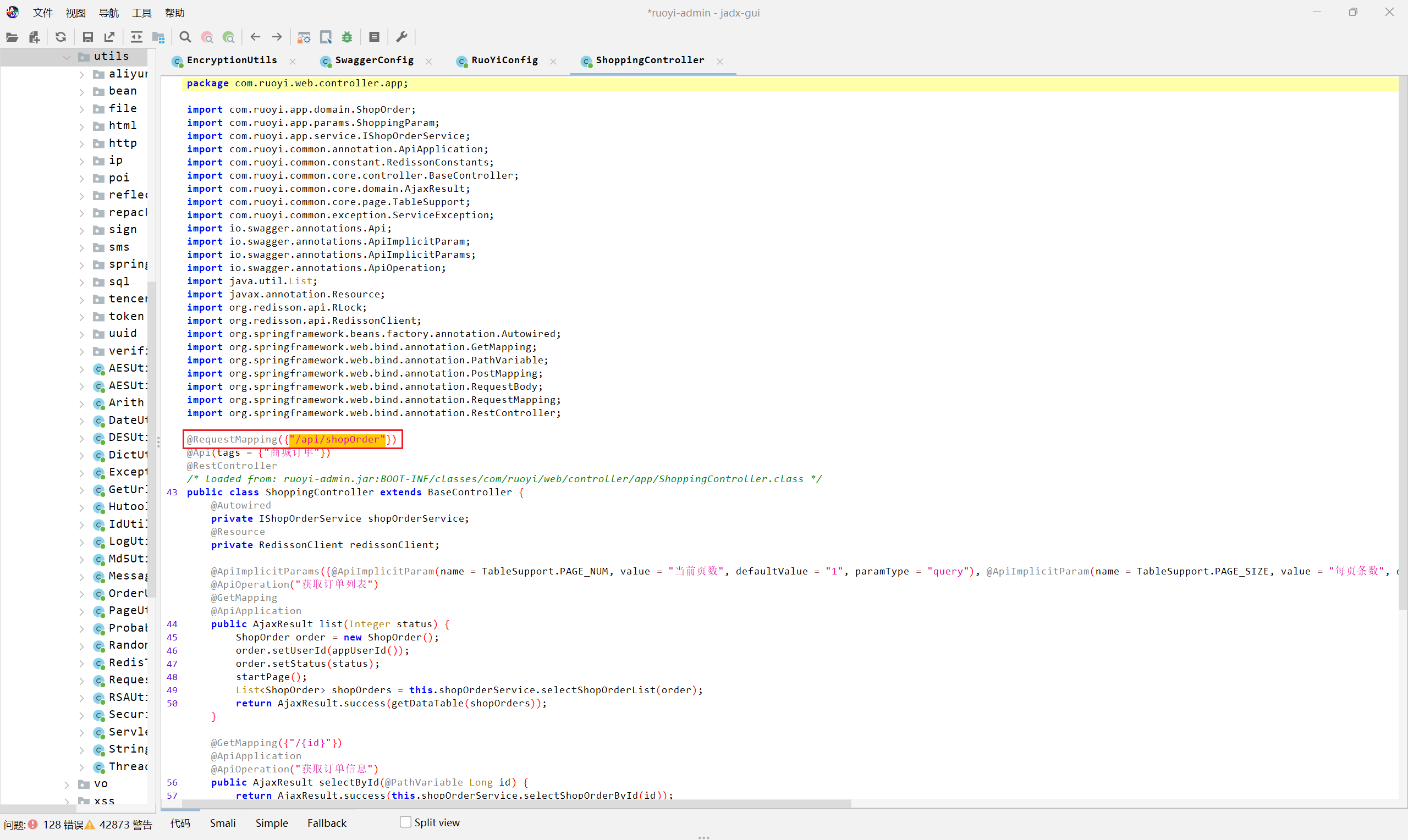Click the highlighted "/api/shopOrder" string
Viewport: 1408px width, 840px height.
pos(337,440)
